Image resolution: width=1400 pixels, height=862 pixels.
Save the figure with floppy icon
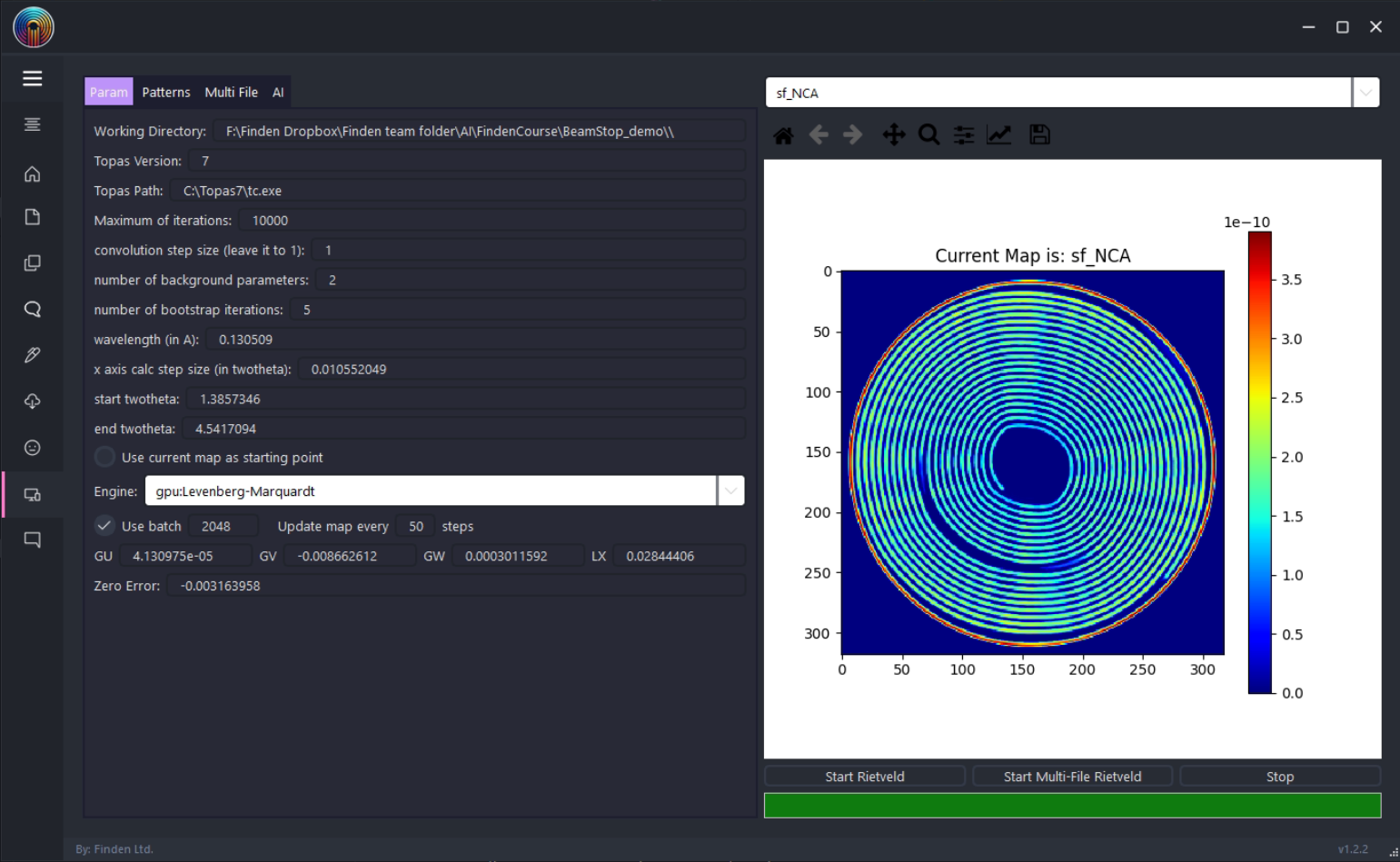tap(1039, 135)
